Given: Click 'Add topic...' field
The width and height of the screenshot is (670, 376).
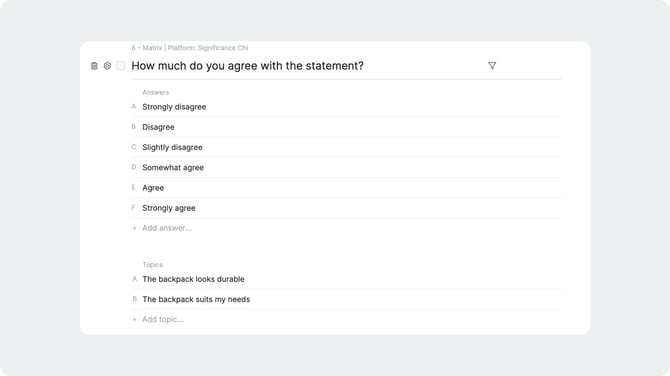Looking at the screenshot, I should click(x=163, y=320).
